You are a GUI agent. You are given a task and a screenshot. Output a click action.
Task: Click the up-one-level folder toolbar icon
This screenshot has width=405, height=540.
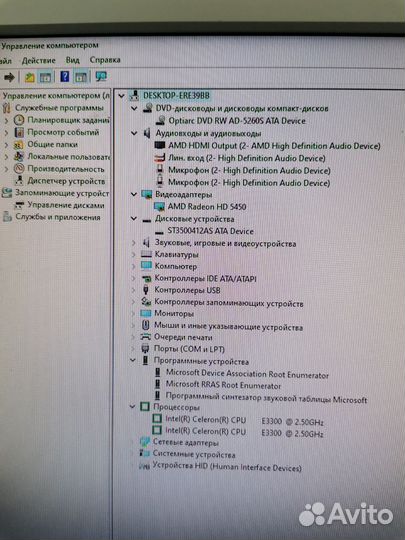pos(29,77)
